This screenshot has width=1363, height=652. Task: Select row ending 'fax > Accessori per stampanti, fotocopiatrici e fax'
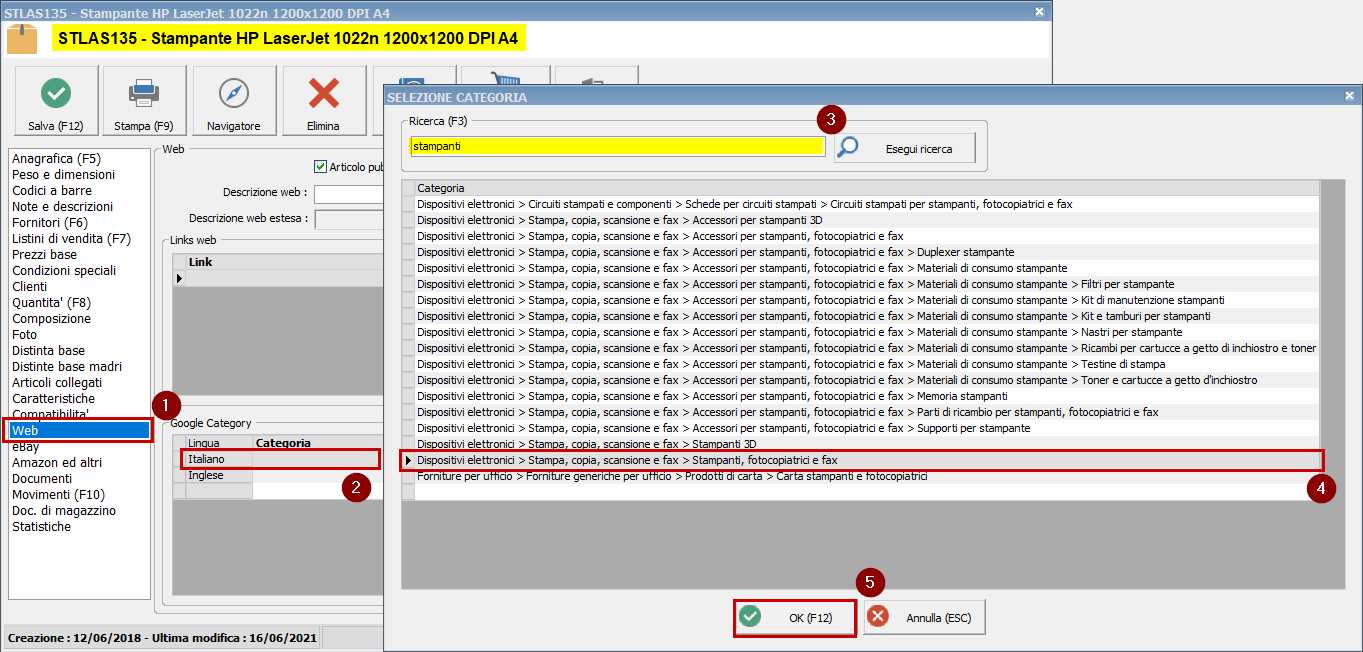pos(867,236)
